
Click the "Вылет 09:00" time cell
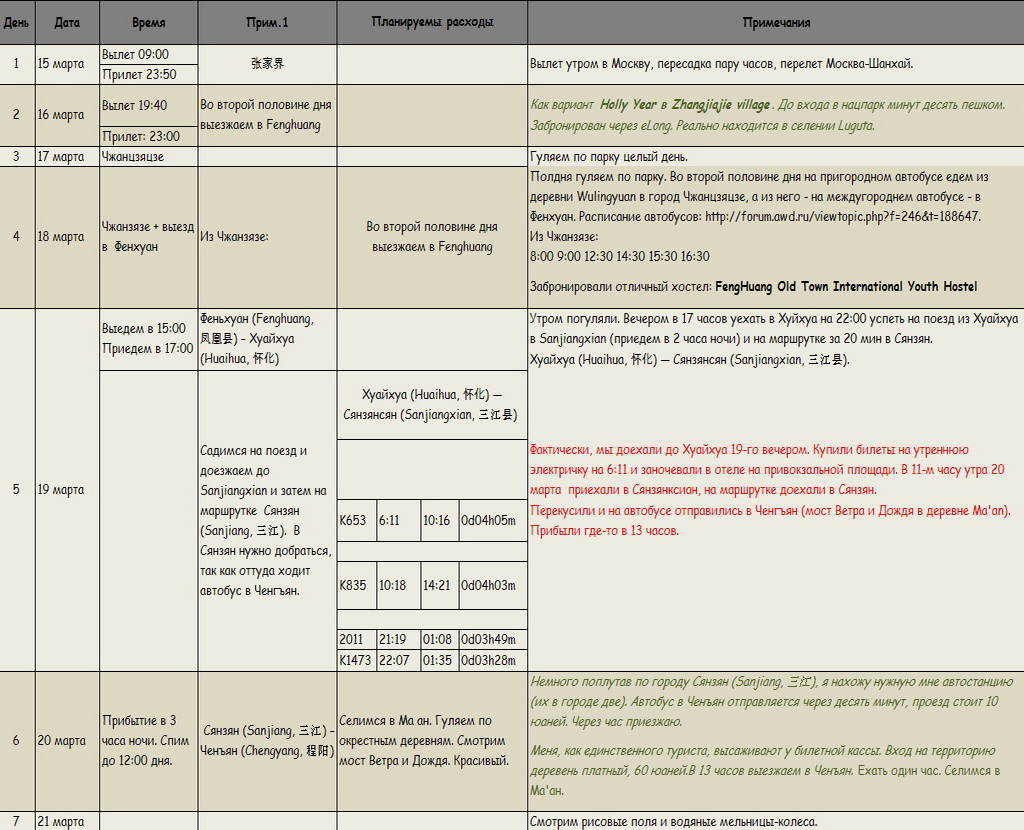coord(149,54)
